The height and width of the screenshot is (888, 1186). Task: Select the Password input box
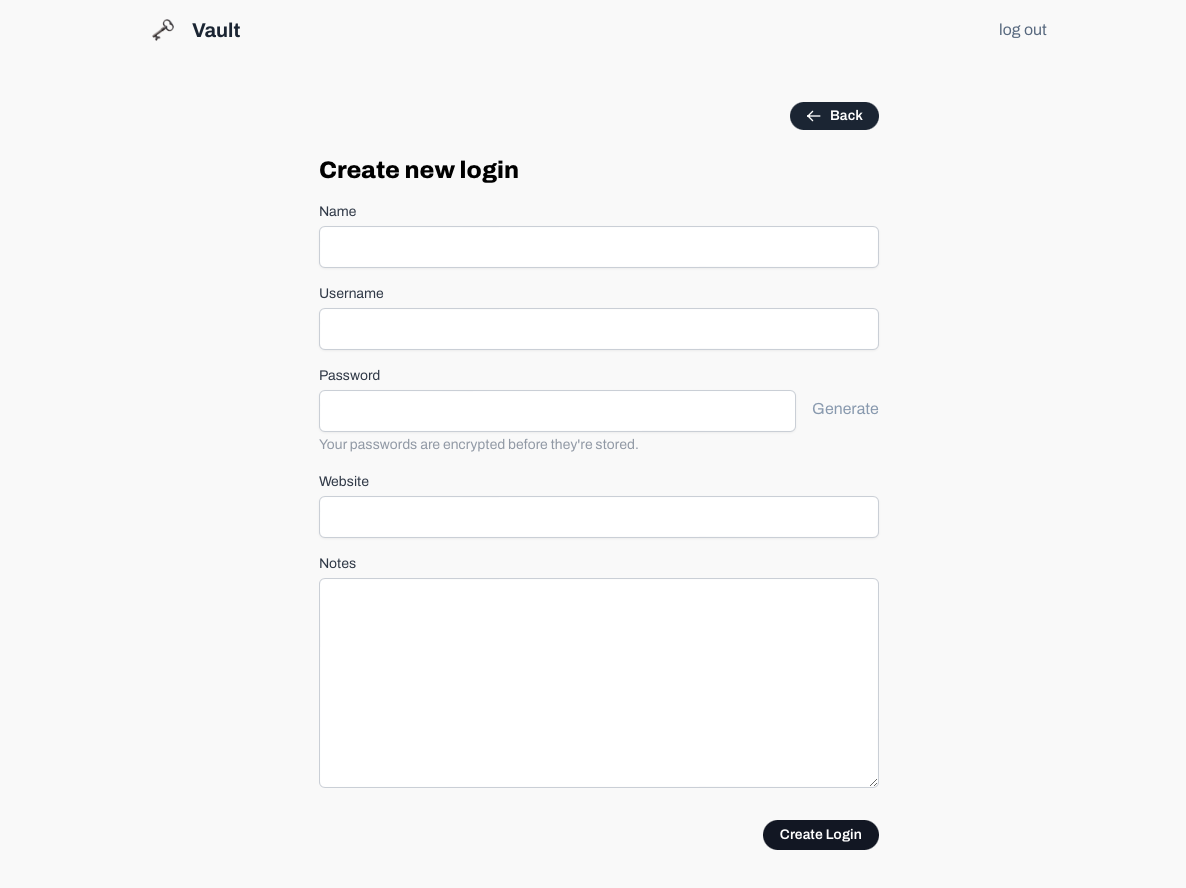(557, 411)
